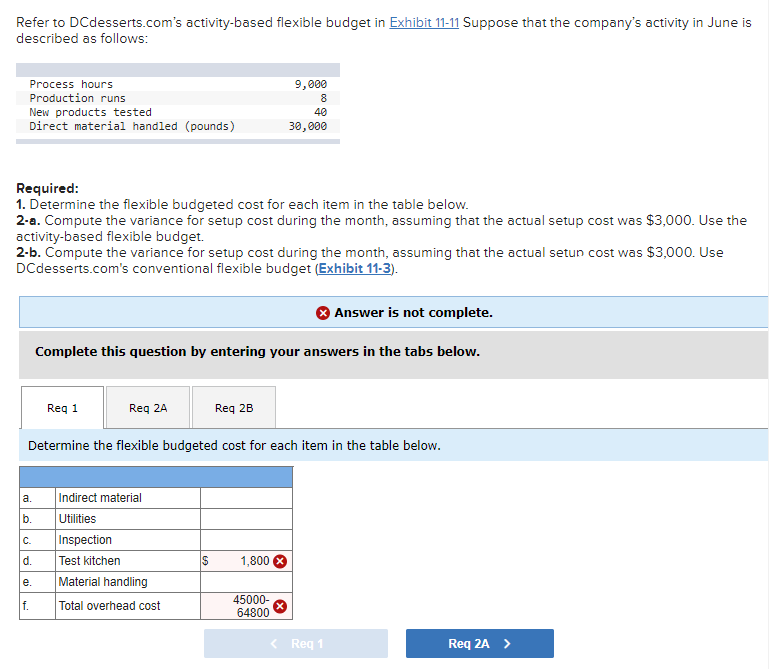Switch to the Req 2A tab
Image resolution: width=769 pixels, height=669 pixels.
148,408
